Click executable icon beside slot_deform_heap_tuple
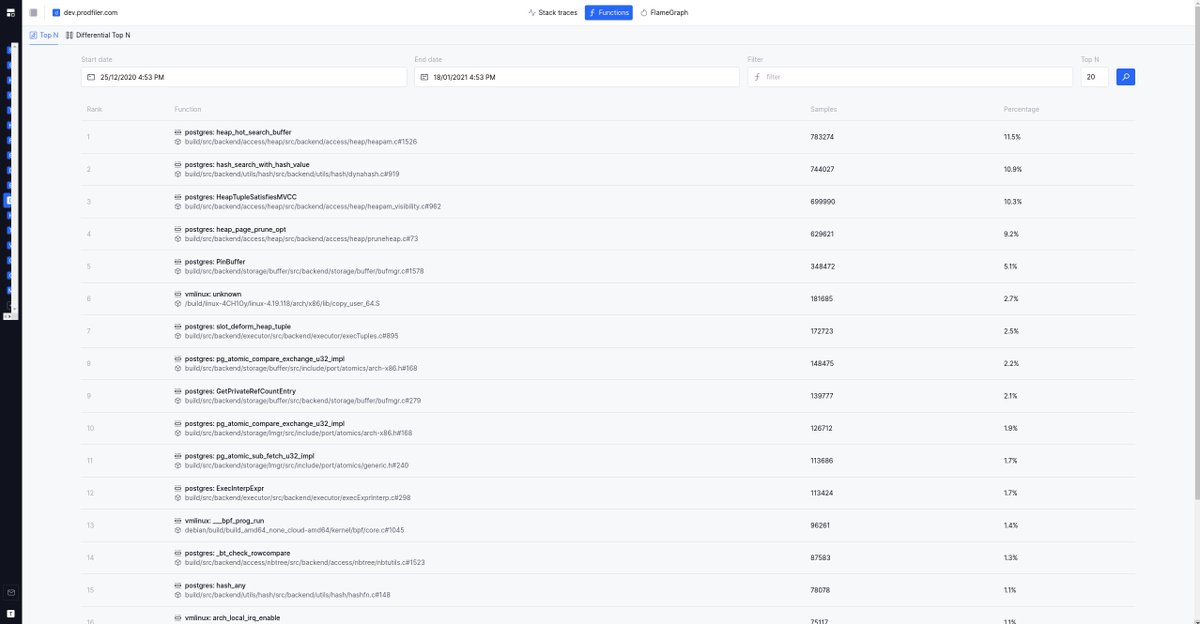This screenshot has height=624, width=1200. click(178, 326)
